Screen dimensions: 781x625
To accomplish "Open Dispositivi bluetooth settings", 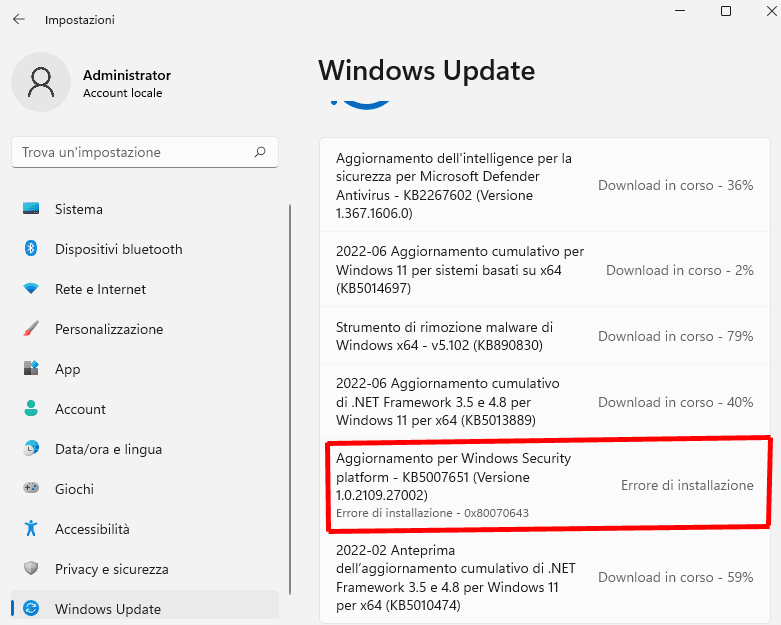I will tap(145, 249).
